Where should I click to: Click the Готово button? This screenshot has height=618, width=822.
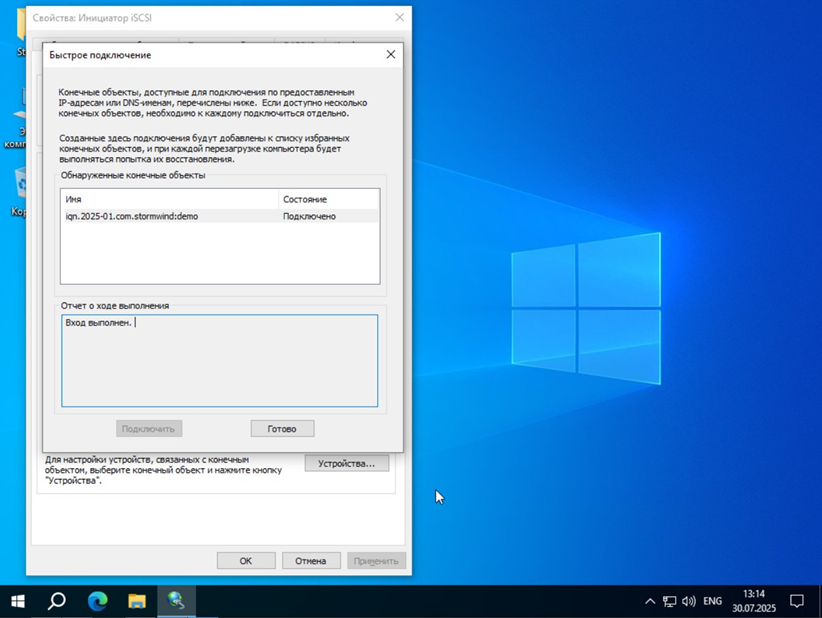pos(283,429)
